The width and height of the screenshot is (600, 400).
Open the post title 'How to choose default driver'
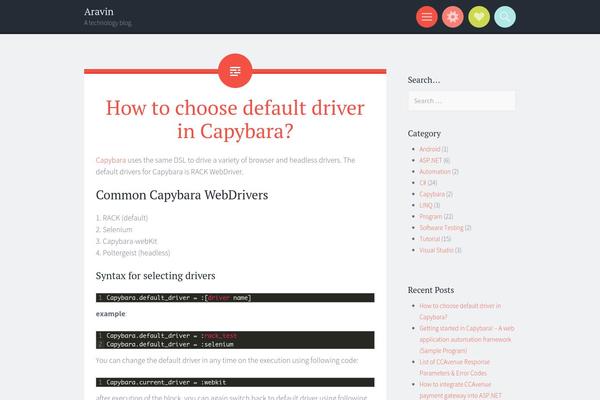click(235, 119)
